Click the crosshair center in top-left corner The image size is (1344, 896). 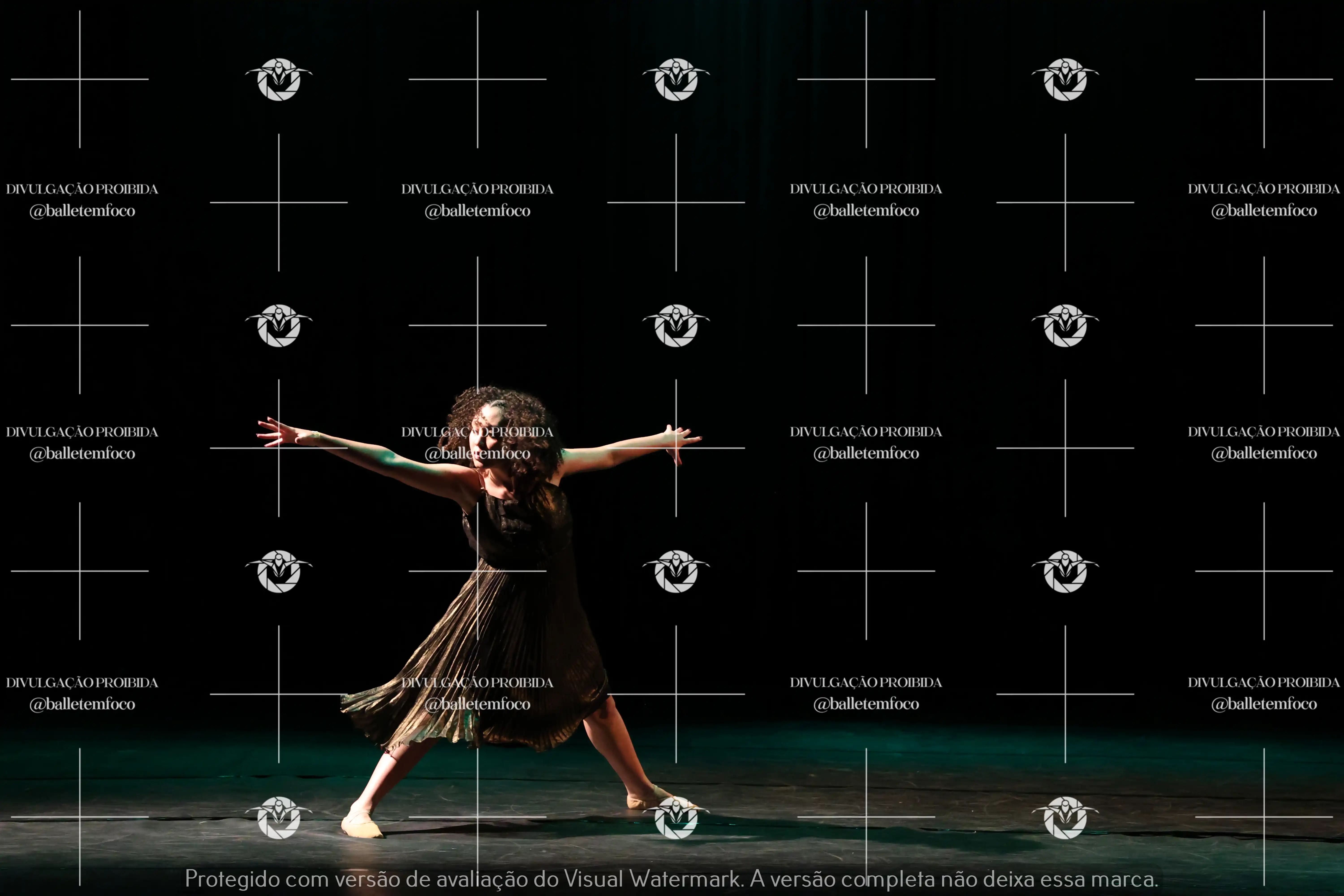pyautogui.click(x=80, y=80)
